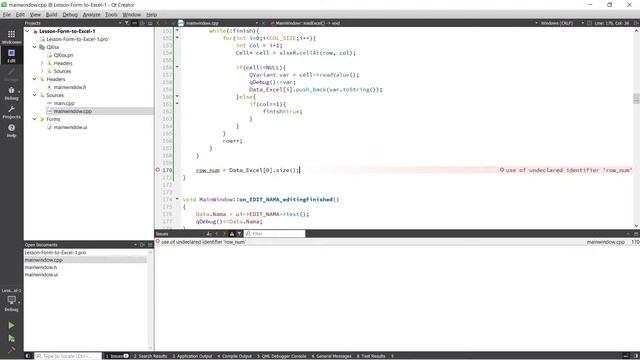Switch to Test Results tab

pos(371,356)
